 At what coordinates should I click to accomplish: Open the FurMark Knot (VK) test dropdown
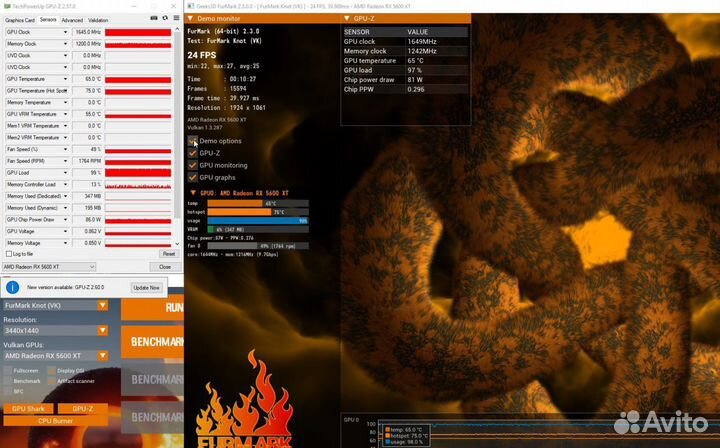click(102, 305)
